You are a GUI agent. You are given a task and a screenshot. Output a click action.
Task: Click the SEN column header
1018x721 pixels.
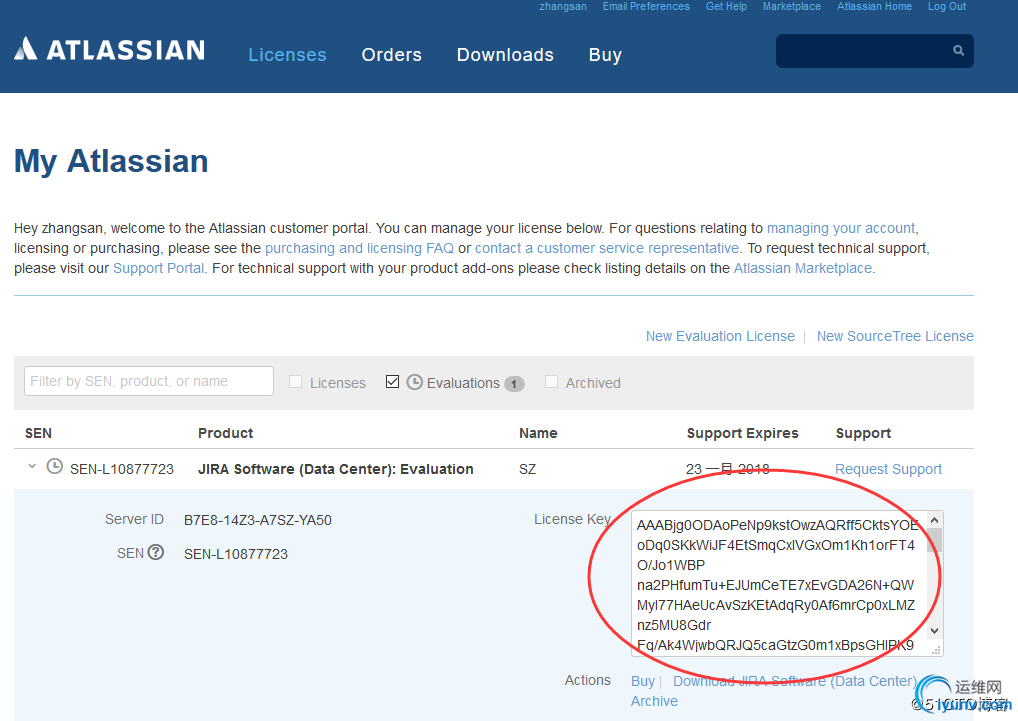click(x=38, y=433)
